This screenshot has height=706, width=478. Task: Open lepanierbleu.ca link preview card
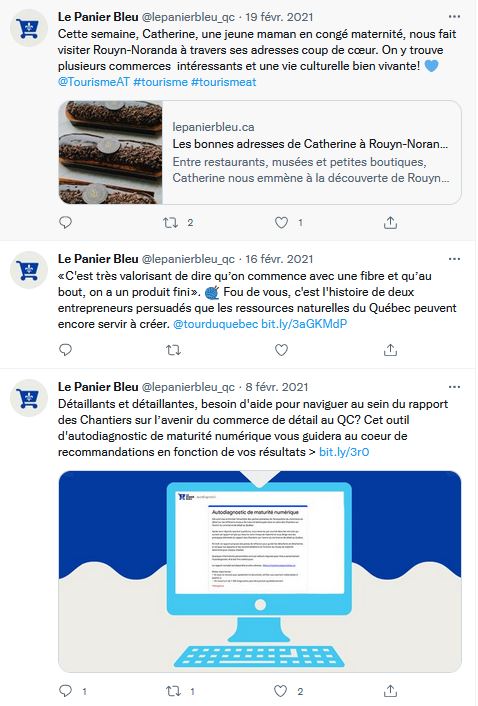coord(260,152)
